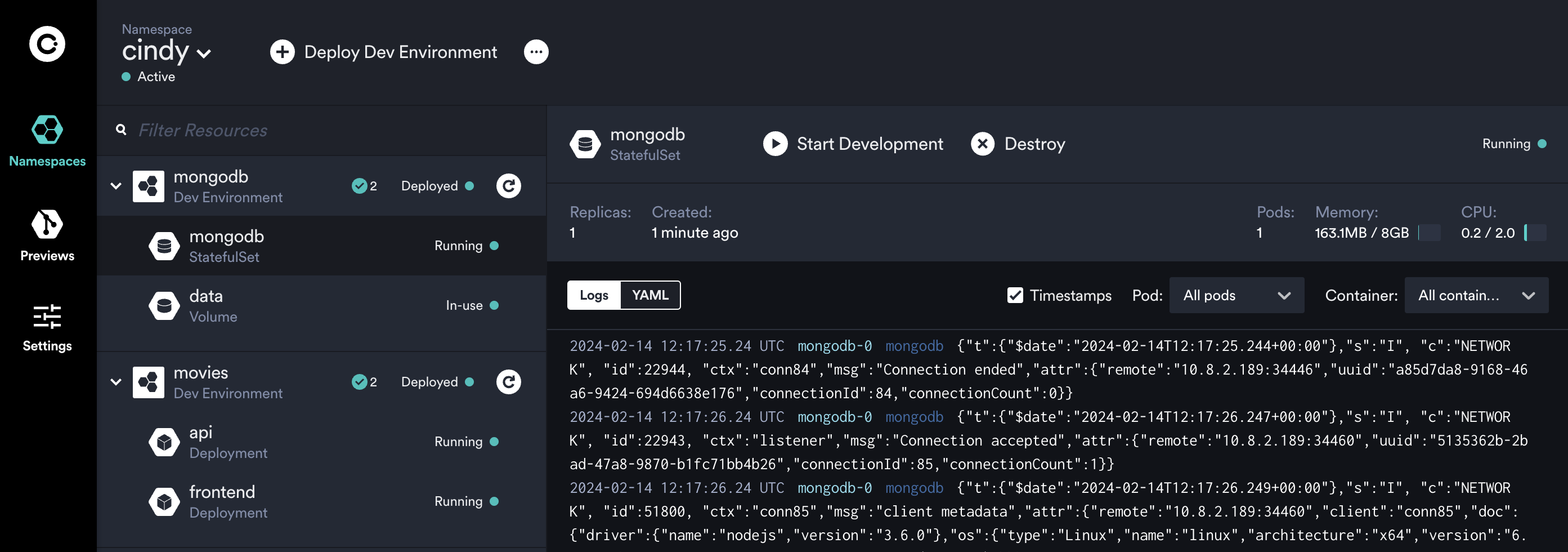Click the green check badge on mongodb
Screen dimensions: 1568x552
click(x=359, y=186)
